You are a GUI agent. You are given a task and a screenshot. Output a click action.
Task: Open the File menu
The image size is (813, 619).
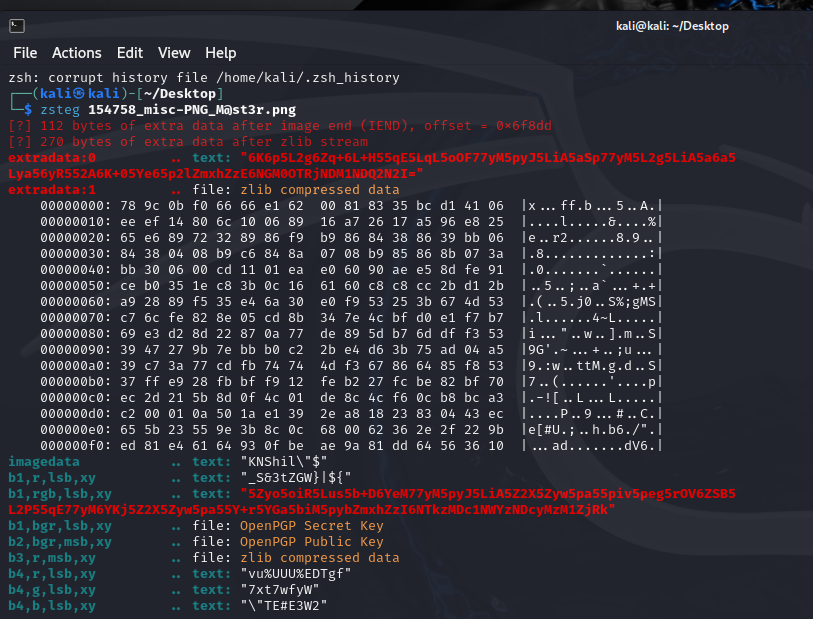click(25, 52)
